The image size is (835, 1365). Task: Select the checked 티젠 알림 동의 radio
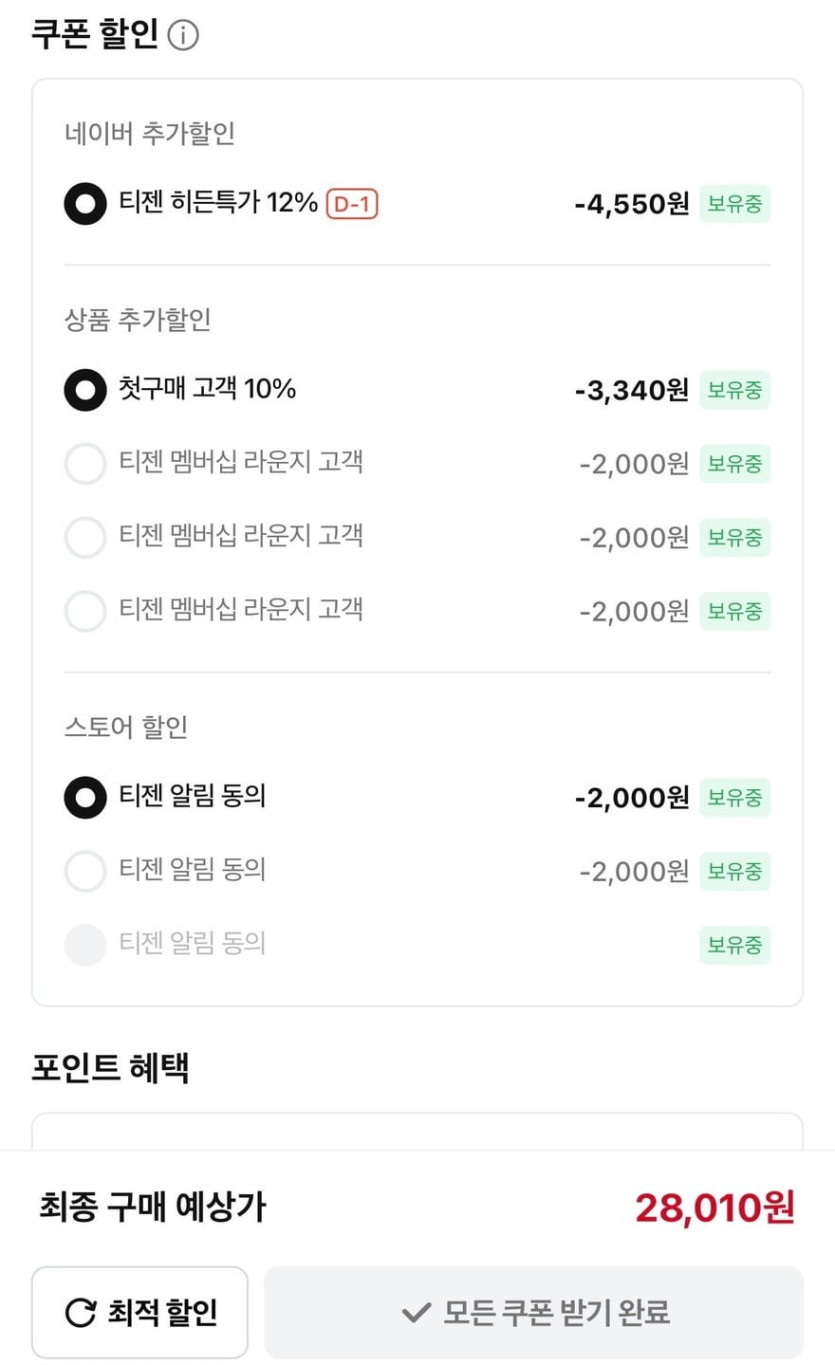point(85,798)
